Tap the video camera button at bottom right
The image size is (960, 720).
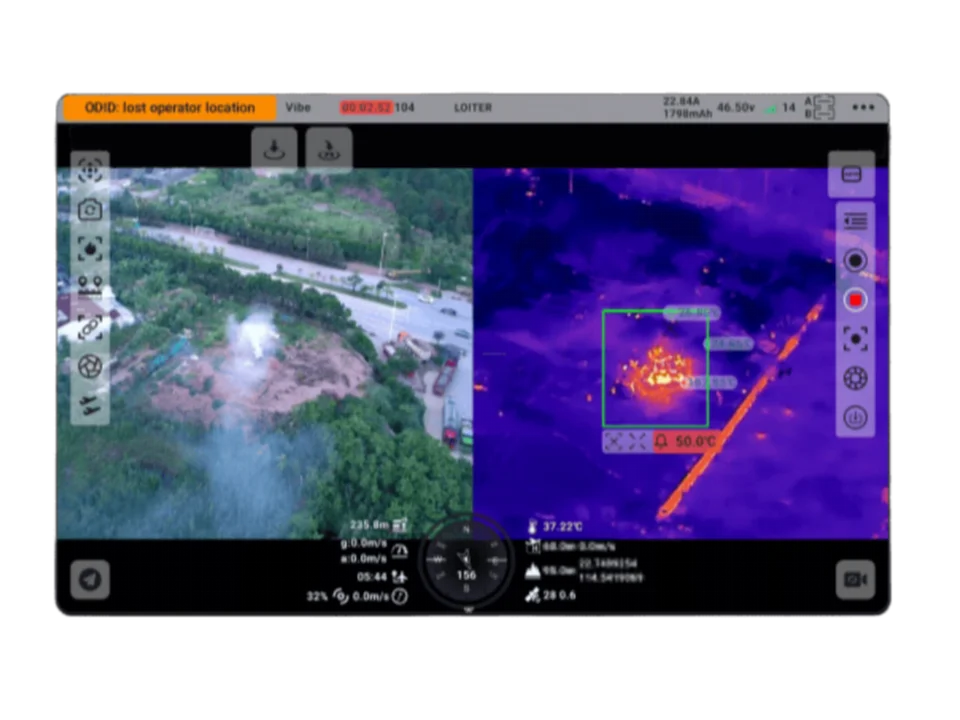(855, 579)
